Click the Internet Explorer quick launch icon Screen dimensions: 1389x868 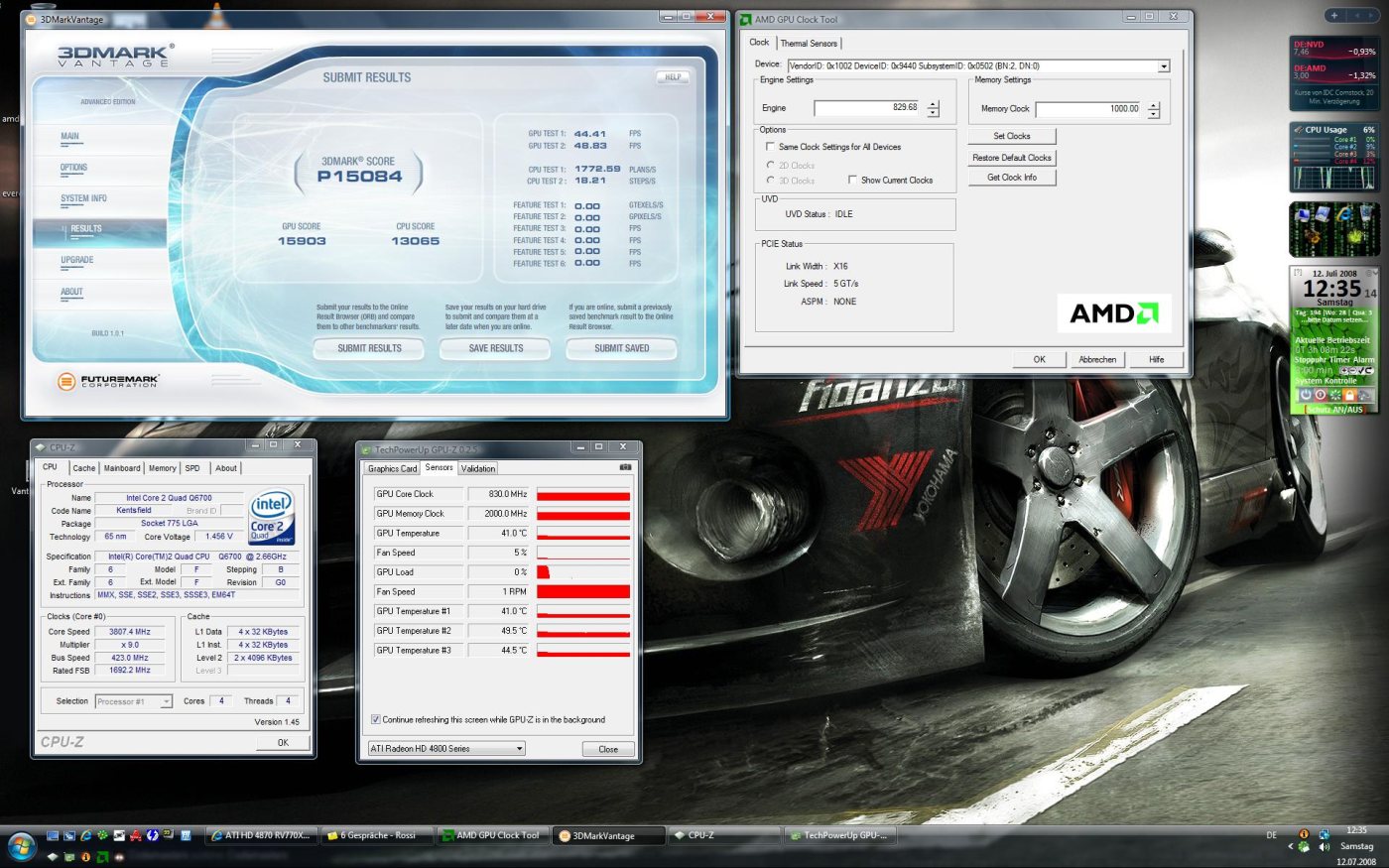click(86, 835)
